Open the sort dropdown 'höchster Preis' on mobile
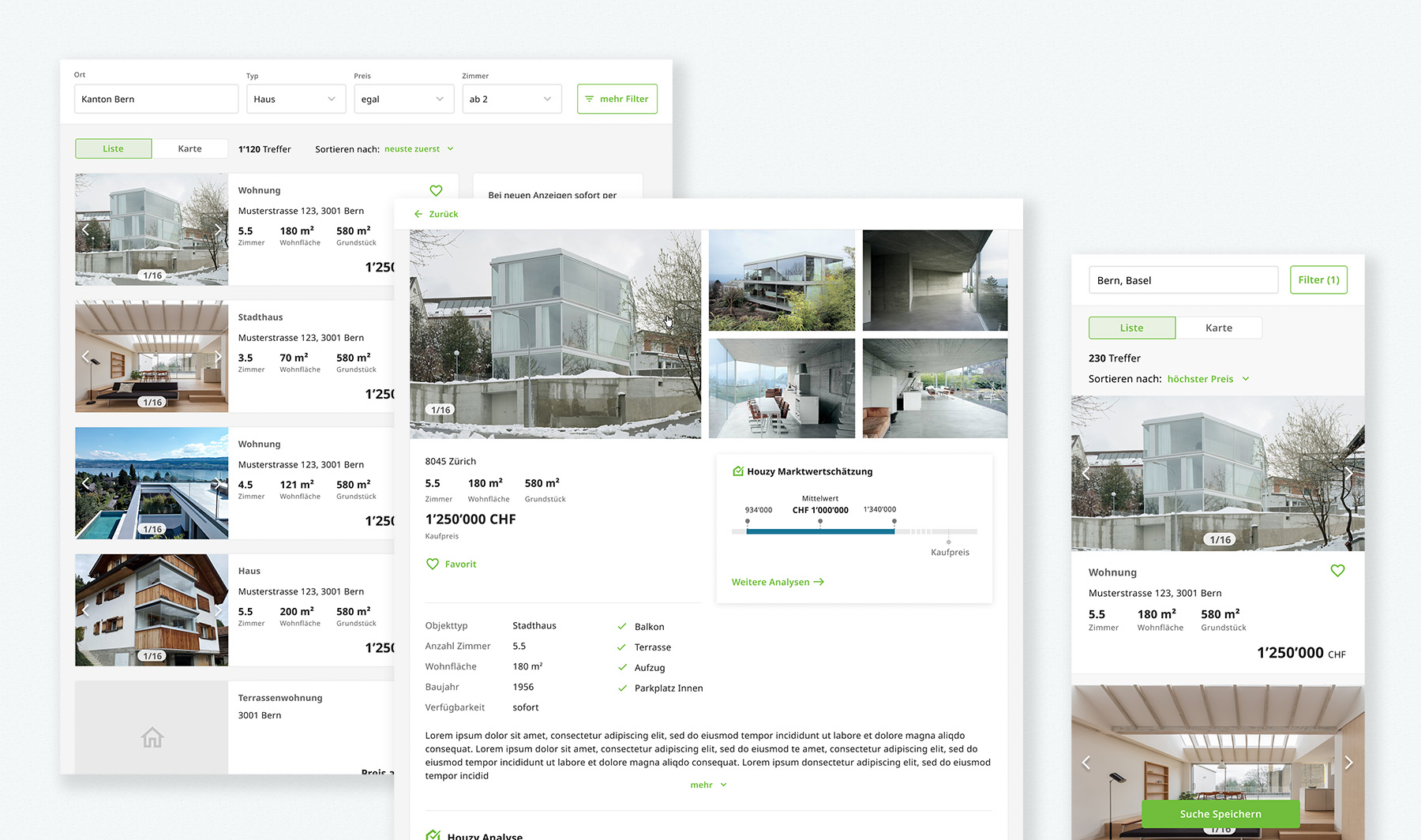The width and height of the screenshot is (1421, 840). coord(1209,379)
